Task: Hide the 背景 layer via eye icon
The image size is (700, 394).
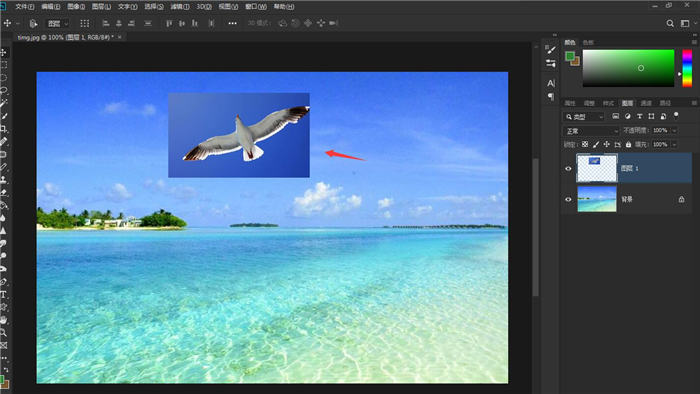Action: [568, 199]
